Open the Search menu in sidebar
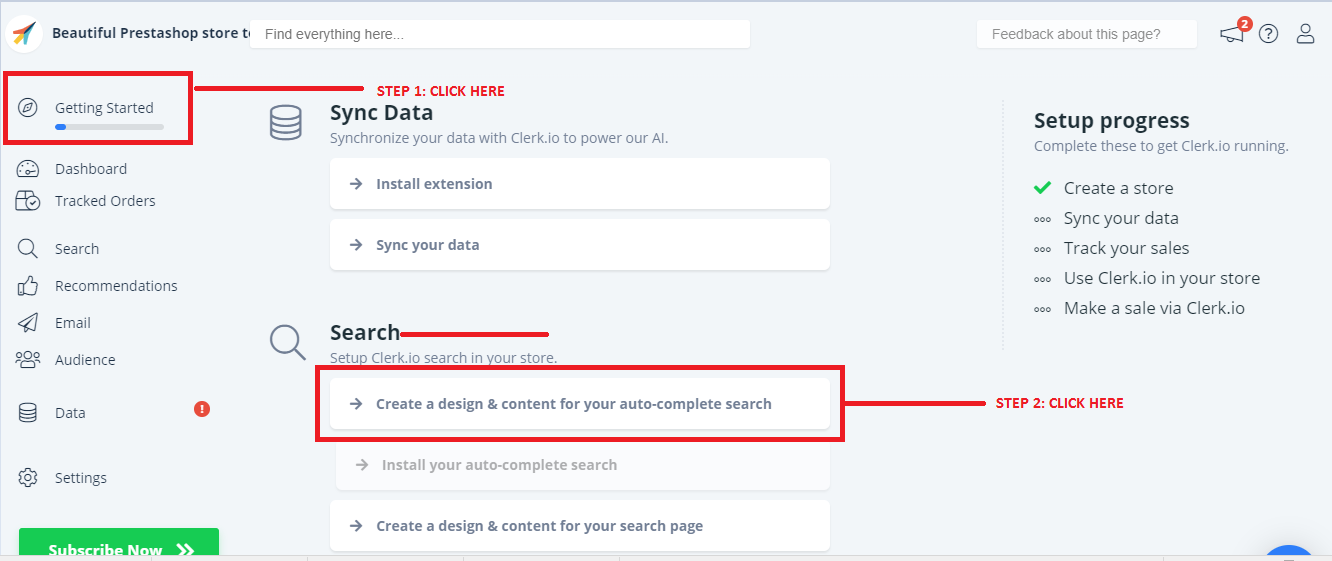The width and height of the screenshot is (1332, 561). [76, 249]
